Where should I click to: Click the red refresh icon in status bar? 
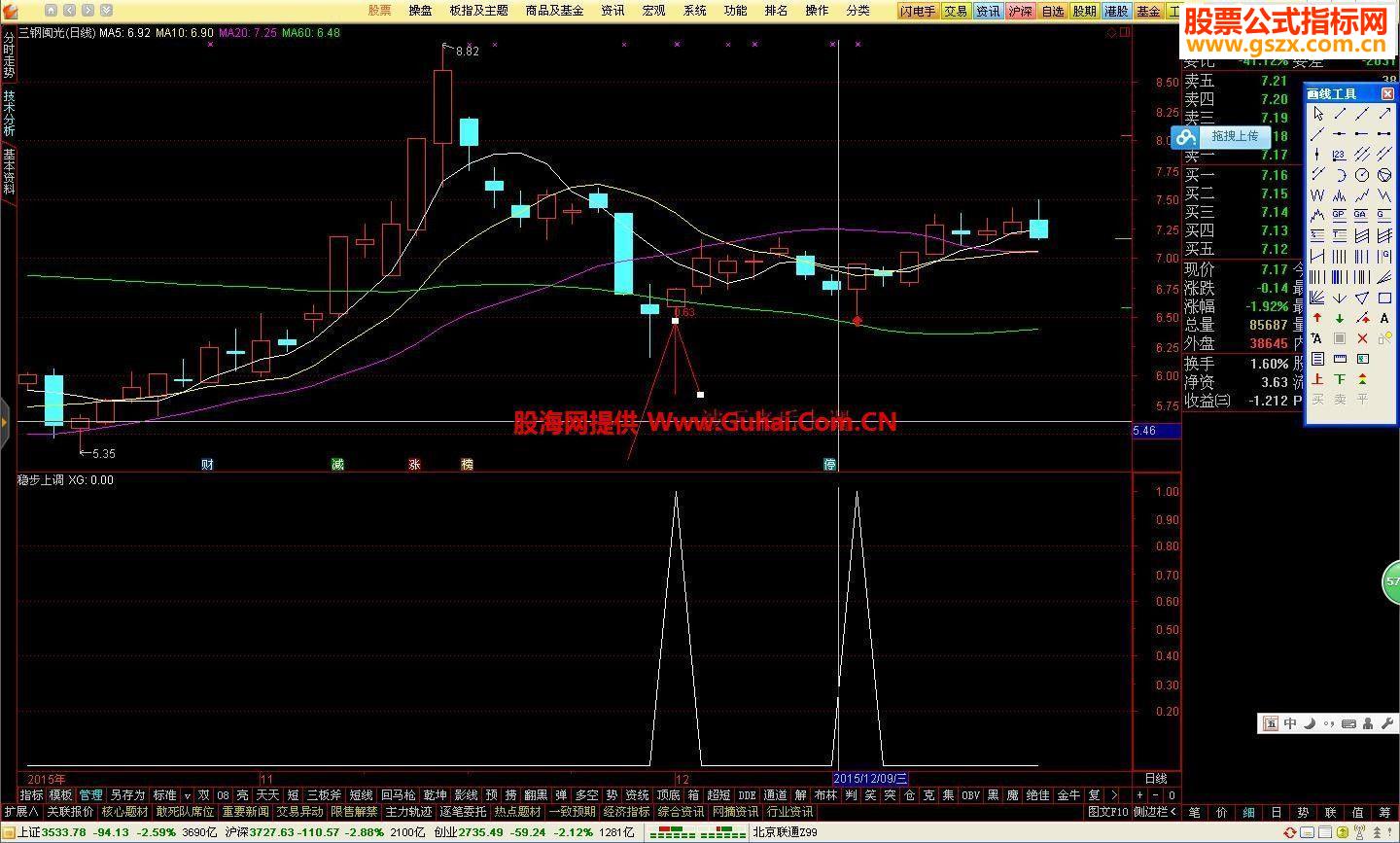[1290, 832]
